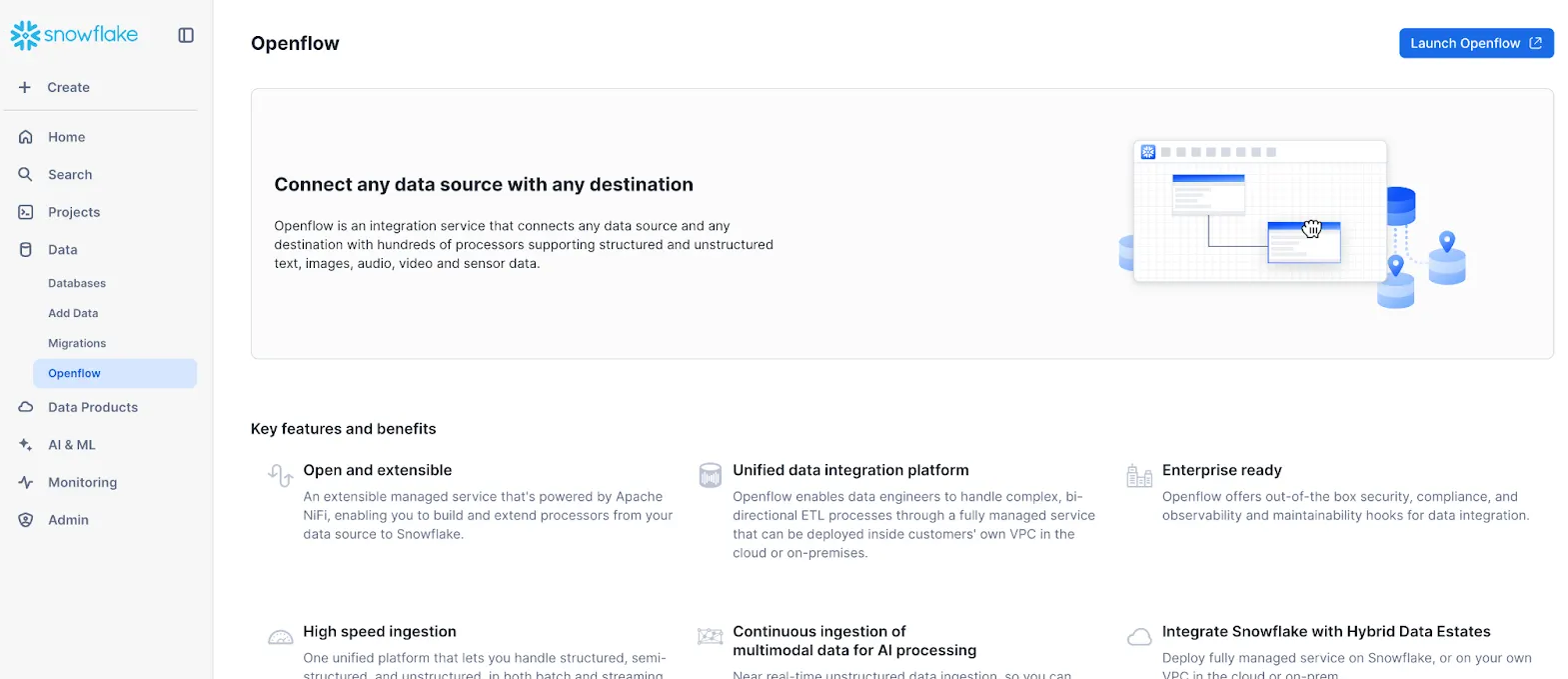Open Admin using its badge icon
The width and height of the screenshot is (1568, 679).
[x=26, y=519]
